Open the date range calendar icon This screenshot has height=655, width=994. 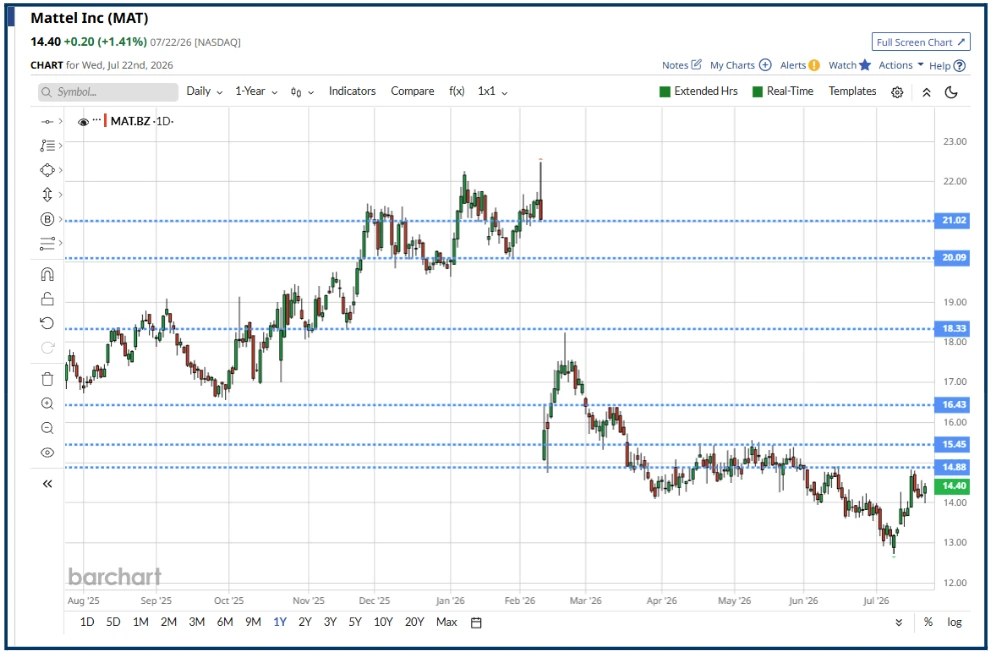click(476, 623)
